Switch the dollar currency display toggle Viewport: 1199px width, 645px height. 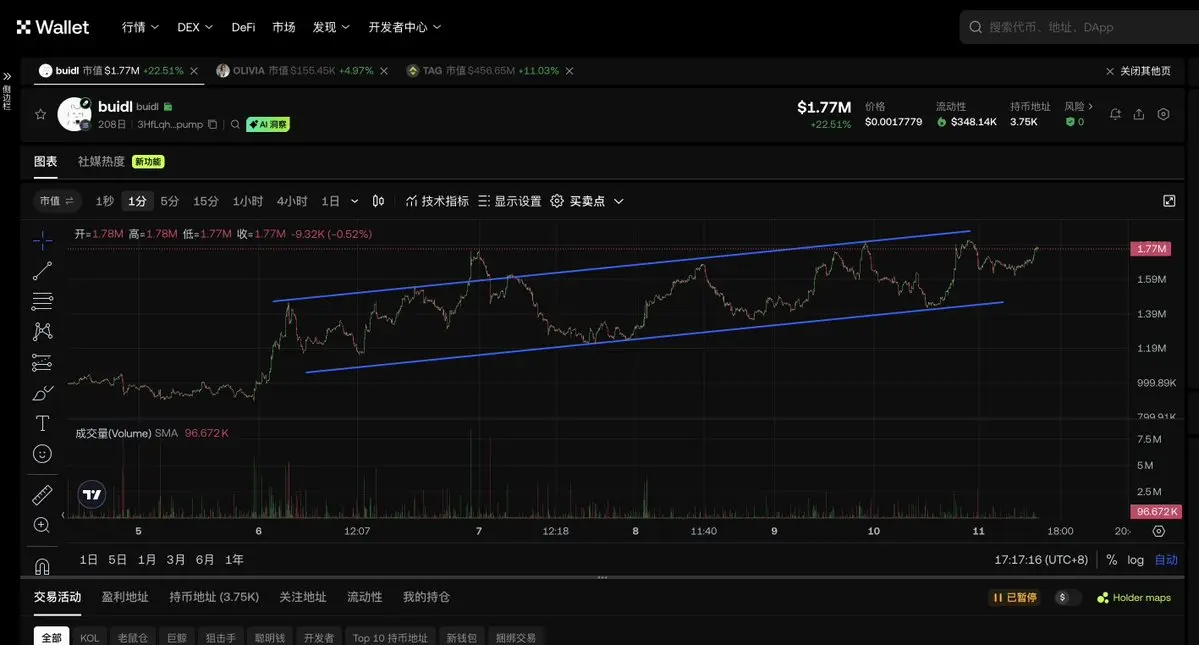[x=1068, y=598]
